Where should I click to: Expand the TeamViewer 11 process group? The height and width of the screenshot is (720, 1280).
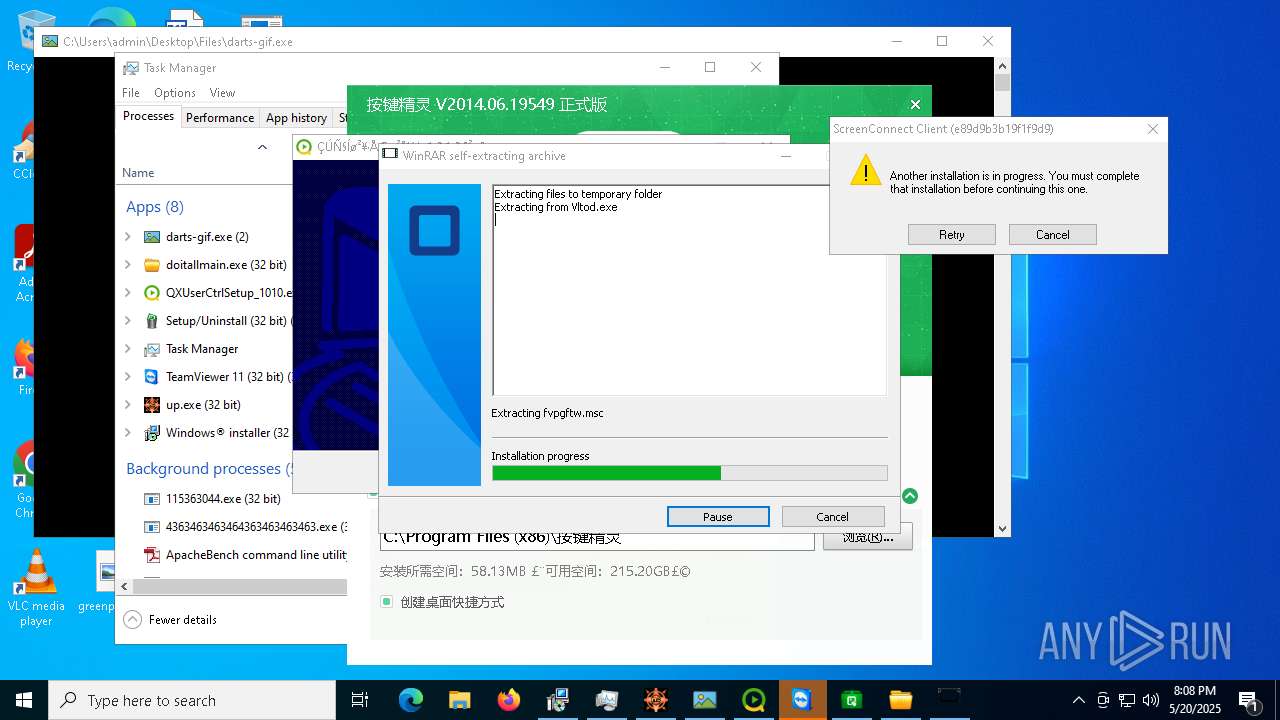point(128,377)
